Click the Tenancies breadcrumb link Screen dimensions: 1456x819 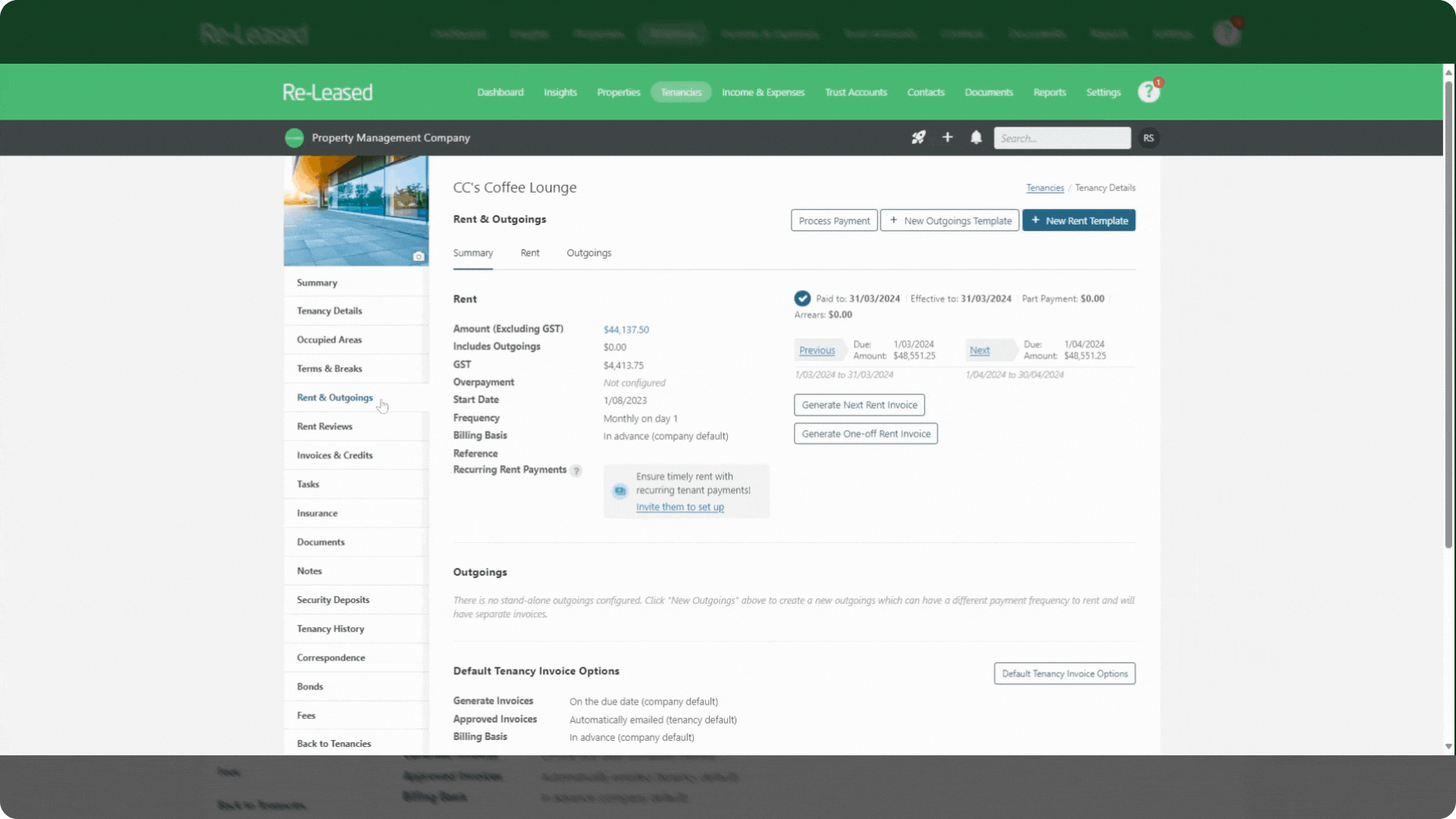[x=1045, y=188]
